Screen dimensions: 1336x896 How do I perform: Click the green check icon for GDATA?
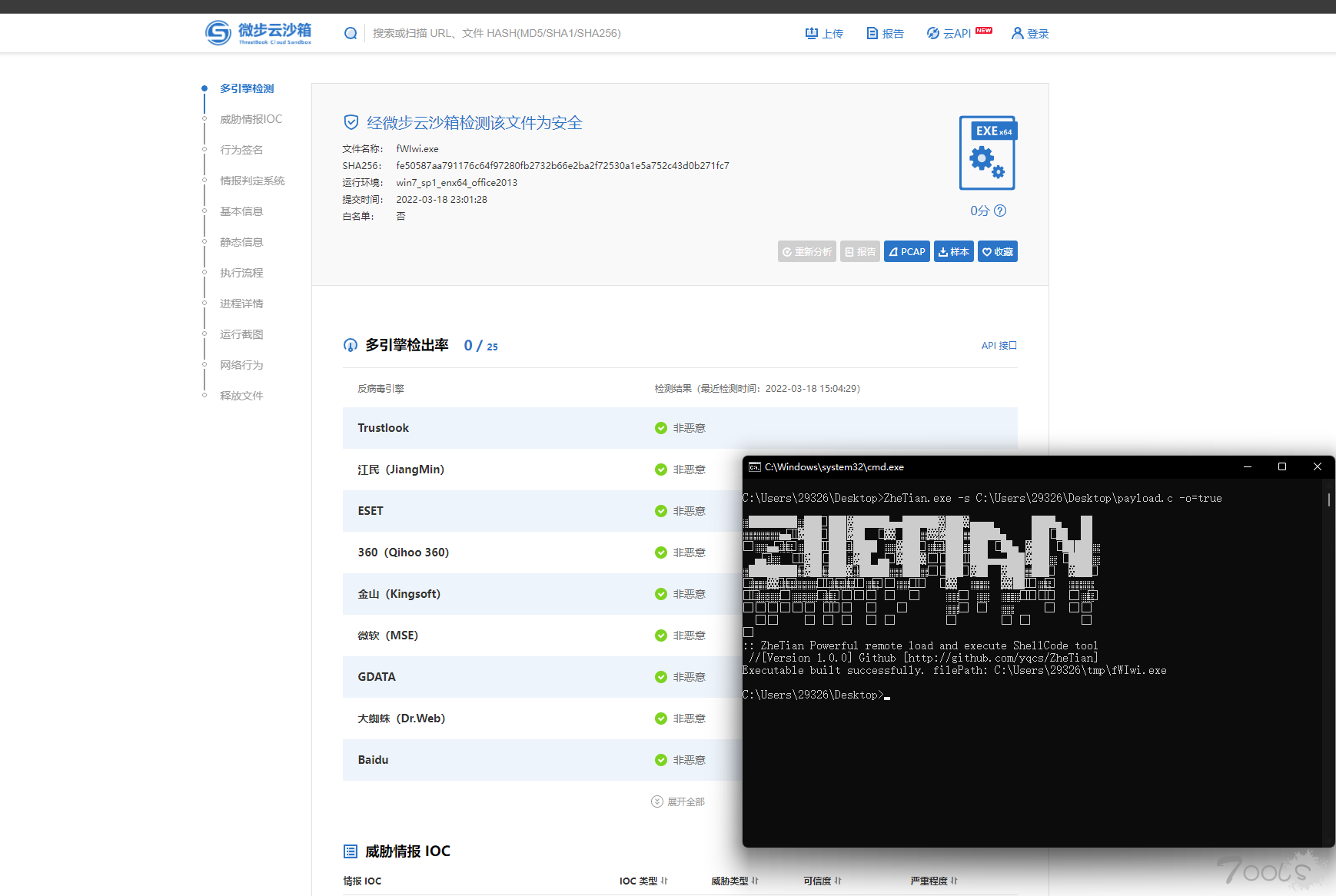click(661, 677)
